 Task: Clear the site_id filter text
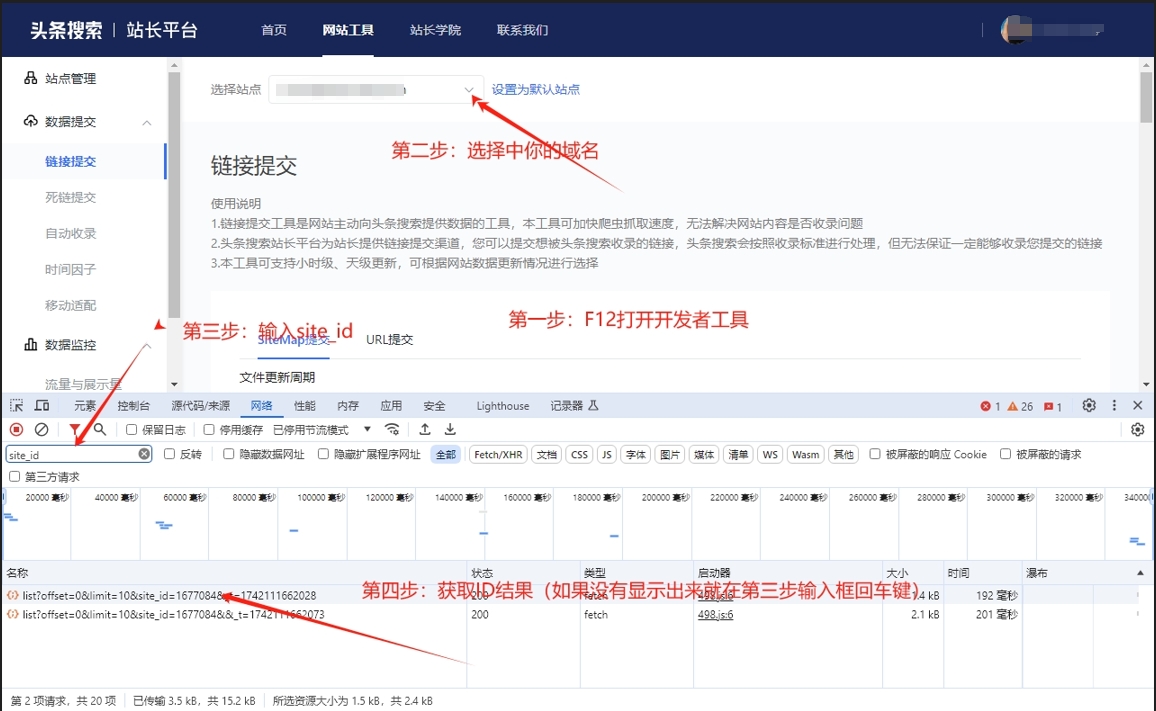144,454
